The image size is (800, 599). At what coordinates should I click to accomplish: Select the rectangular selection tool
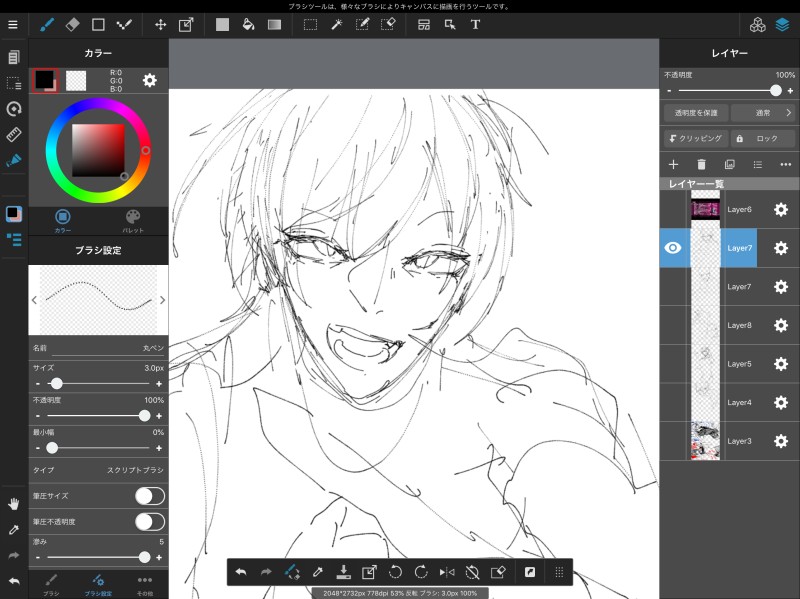tap(310, 24)
